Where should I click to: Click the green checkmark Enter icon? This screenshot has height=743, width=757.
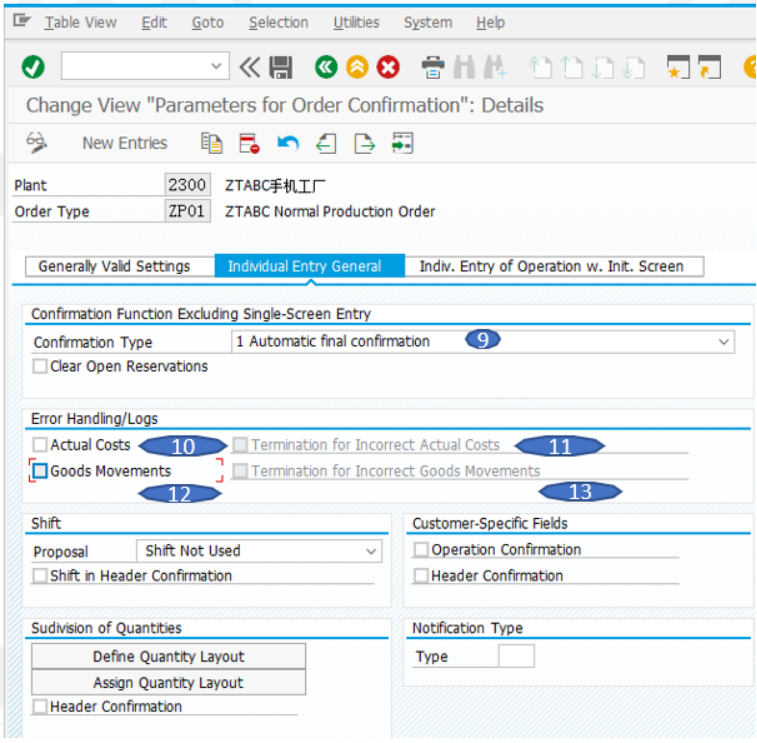tap(33, 67)
